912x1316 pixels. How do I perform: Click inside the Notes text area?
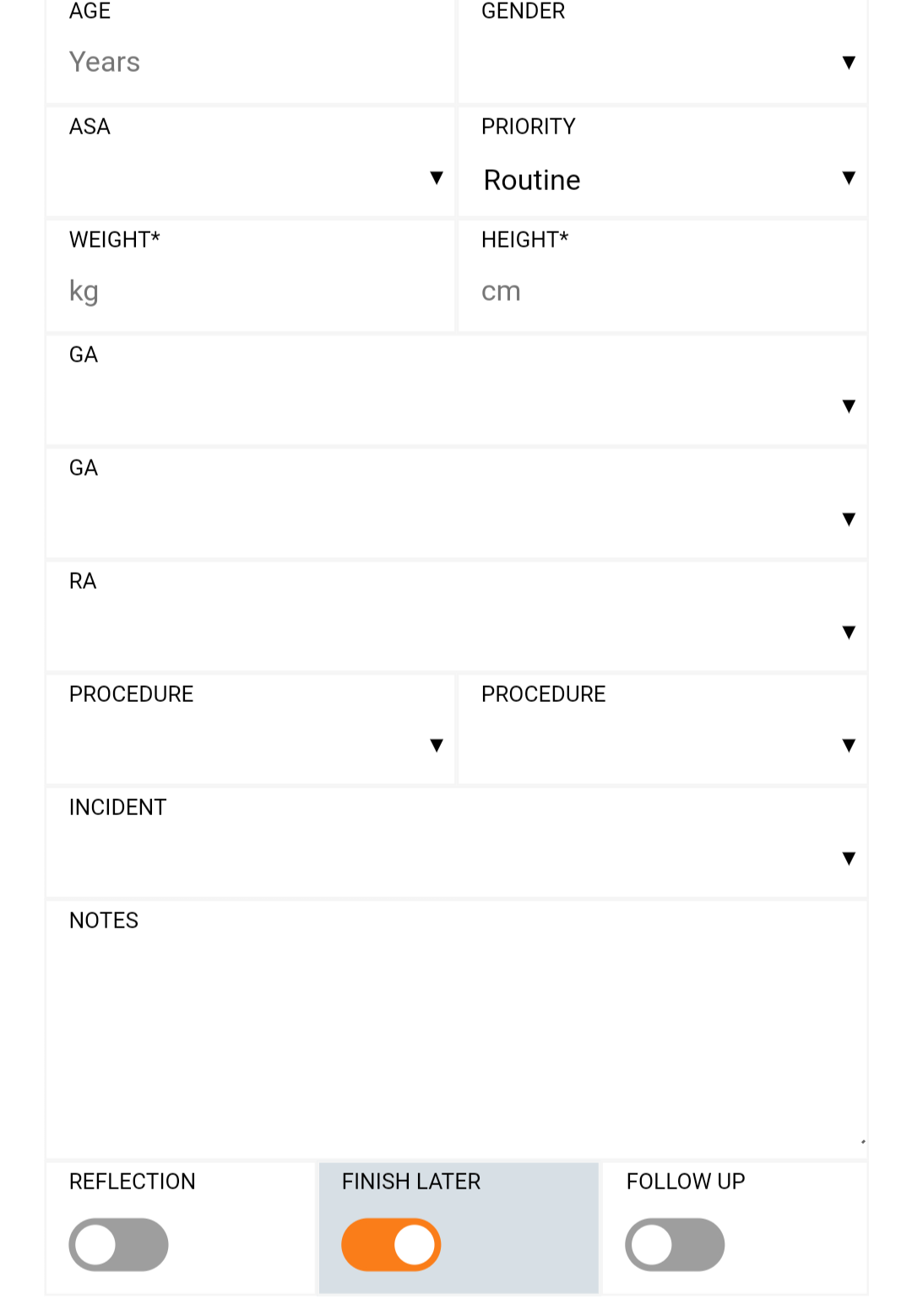[457, 1041]
